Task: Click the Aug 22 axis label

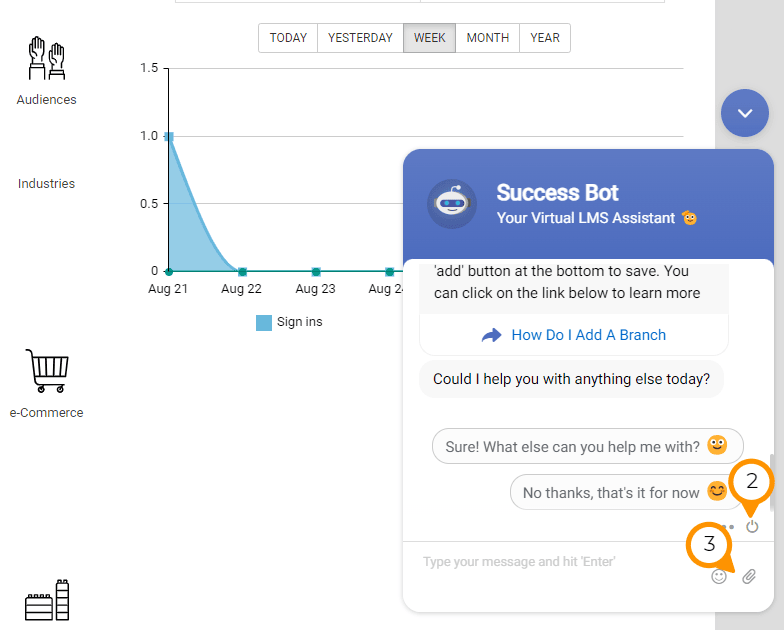Action: (x=242, y=288)
